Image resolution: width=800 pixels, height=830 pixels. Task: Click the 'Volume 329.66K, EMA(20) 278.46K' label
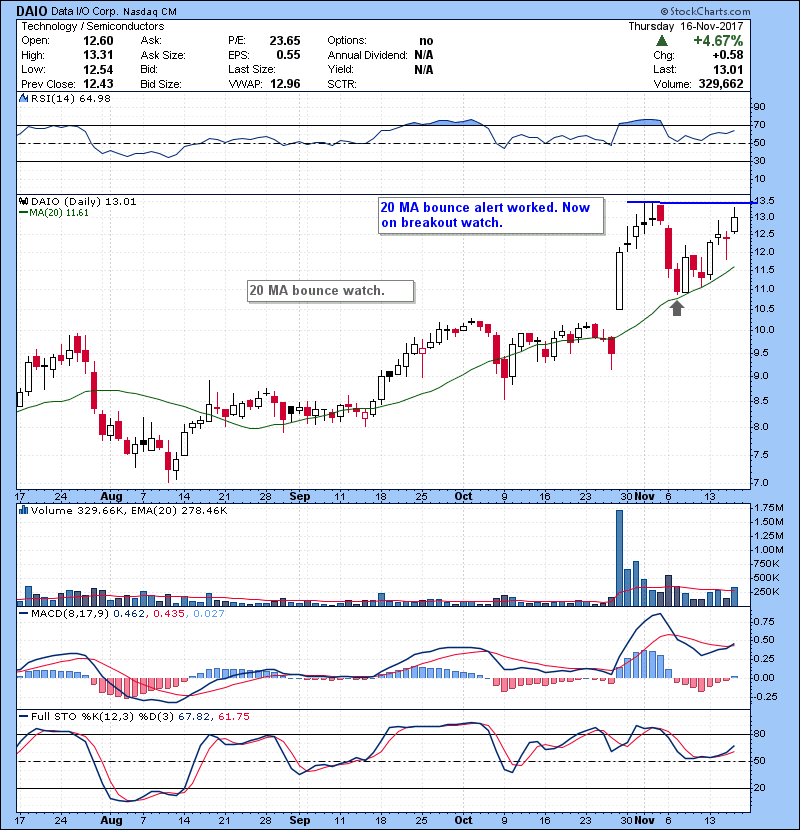(129, 510)
